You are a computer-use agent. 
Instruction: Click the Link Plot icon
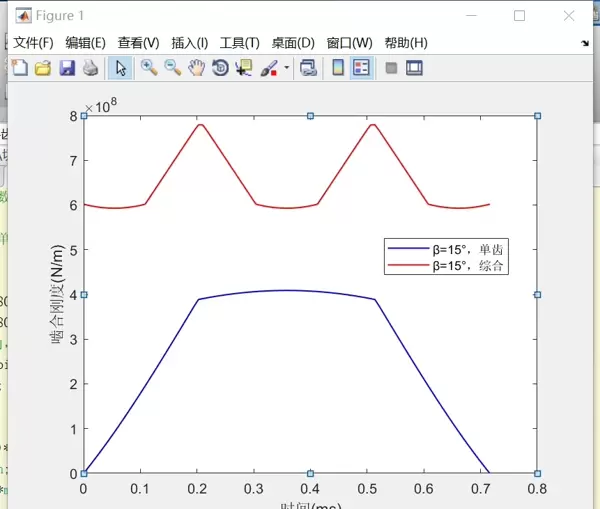point(308,68)
